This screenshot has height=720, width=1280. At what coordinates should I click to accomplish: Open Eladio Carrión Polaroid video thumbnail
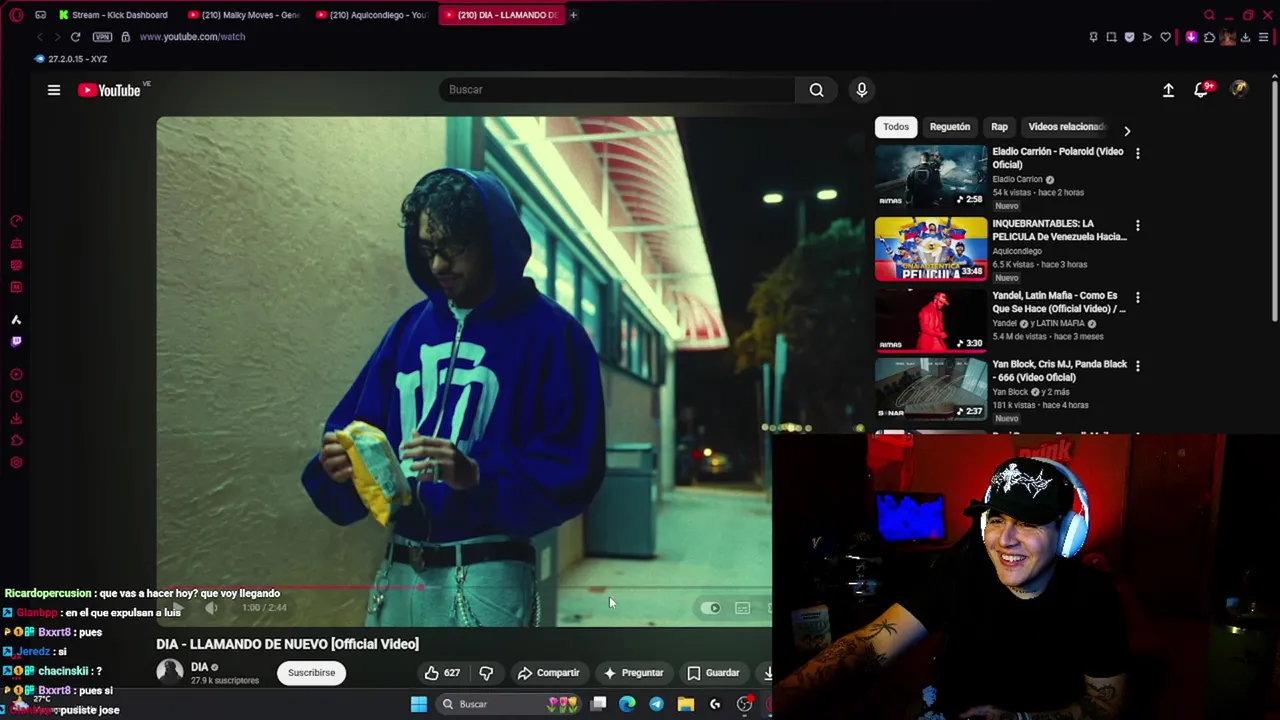(x=930, y=176)
